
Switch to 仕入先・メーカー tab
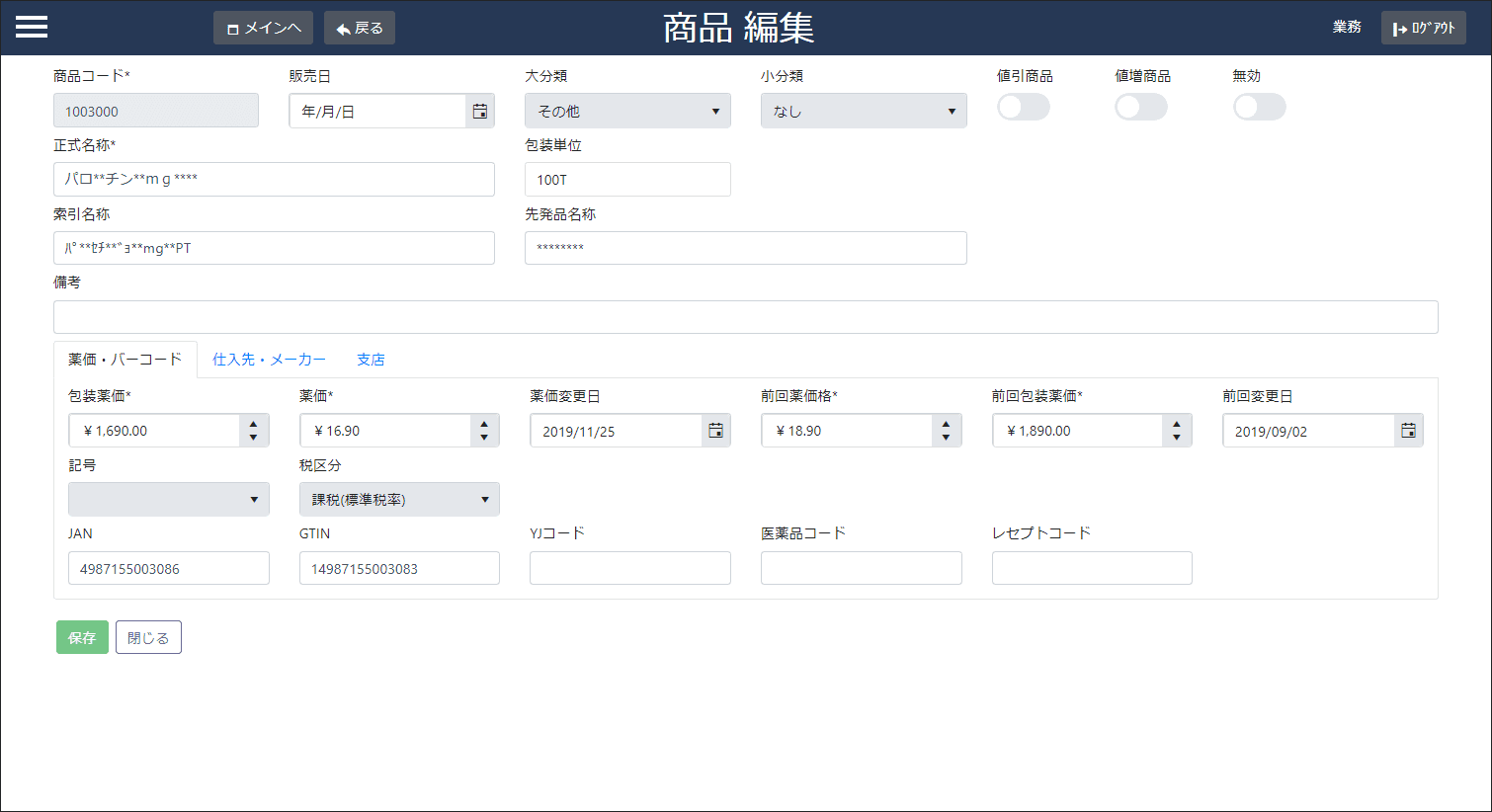pyautogui.click(x=269, y=360)
